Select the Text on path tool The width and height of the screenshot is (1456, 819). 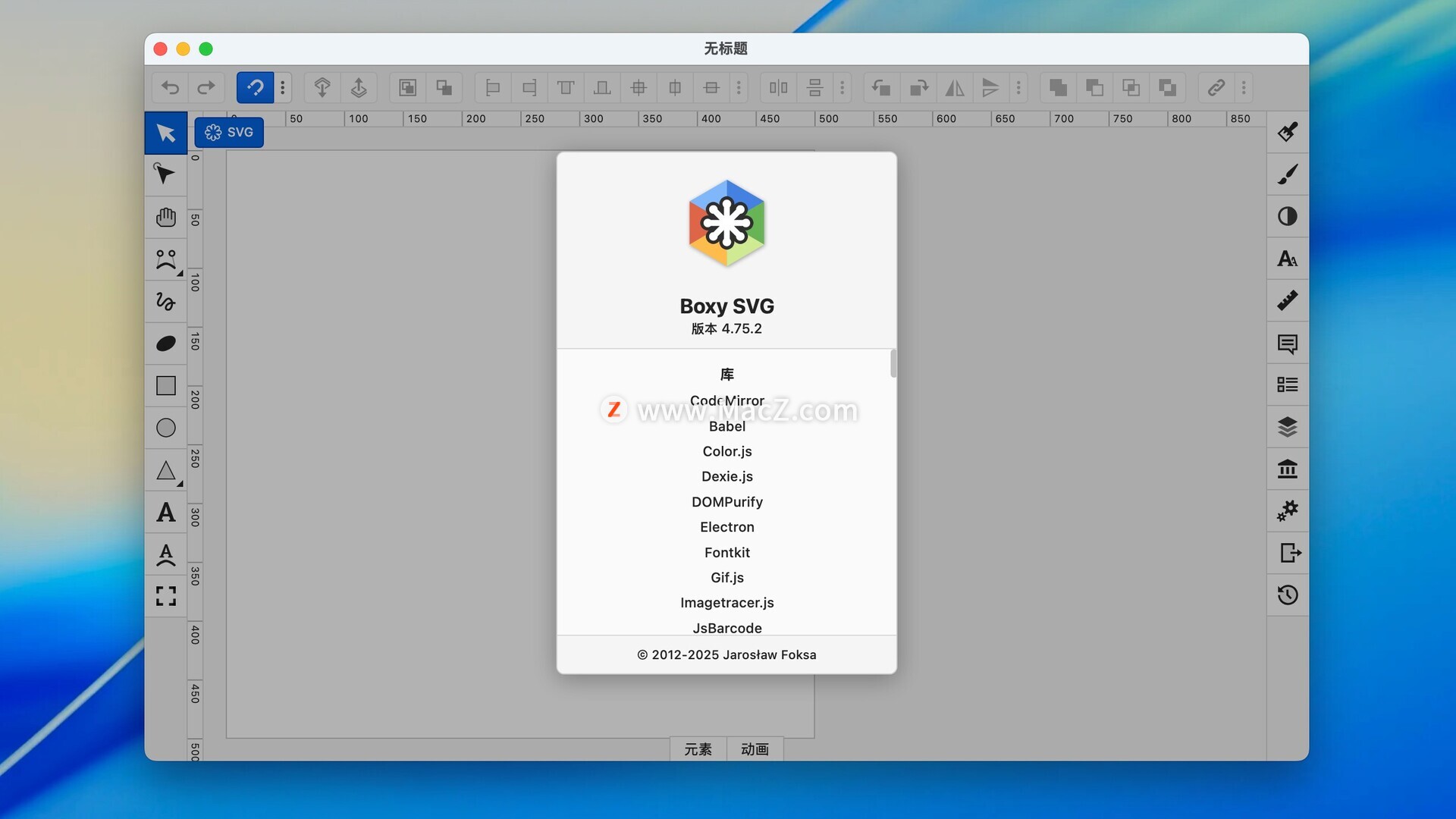click(166, 554)
